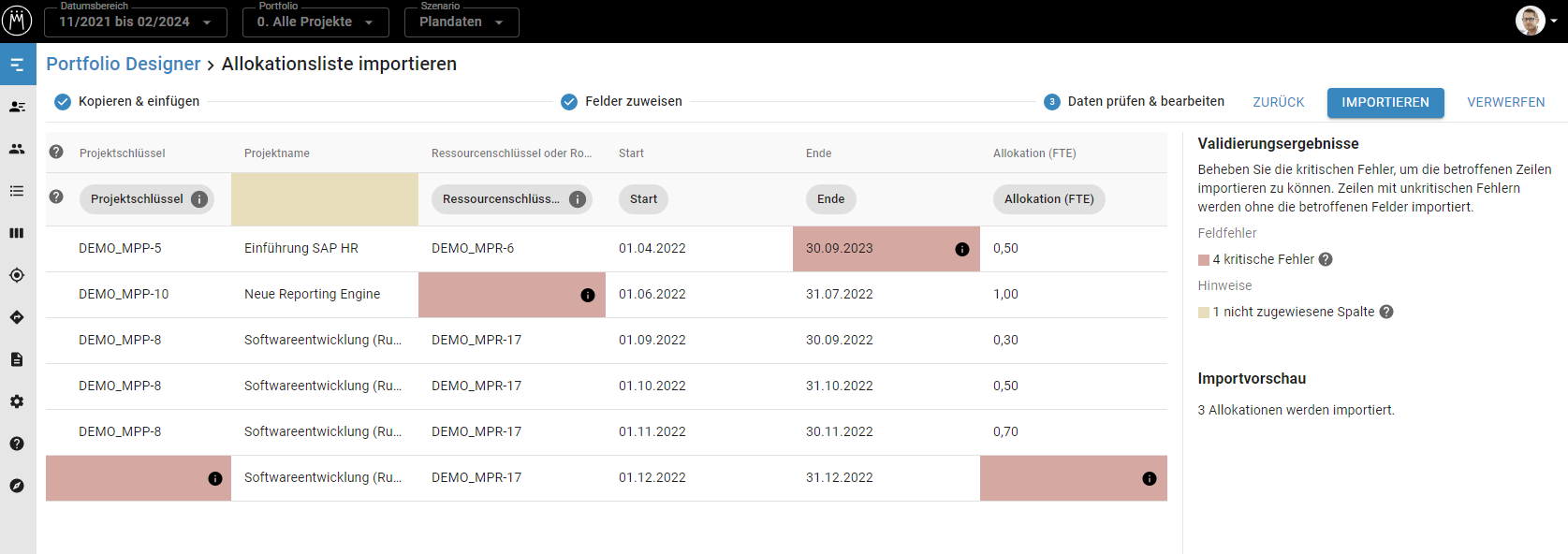Click help icon next to '4 kritische Fehler'
The image size is (1568, 554).
(x=1326, y=259)
